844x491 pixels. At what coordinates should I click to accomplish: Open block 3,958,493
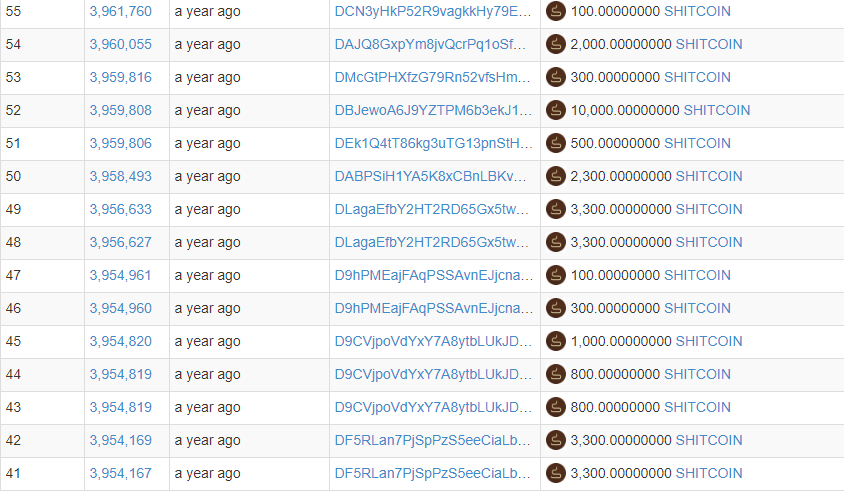(121, 177)
